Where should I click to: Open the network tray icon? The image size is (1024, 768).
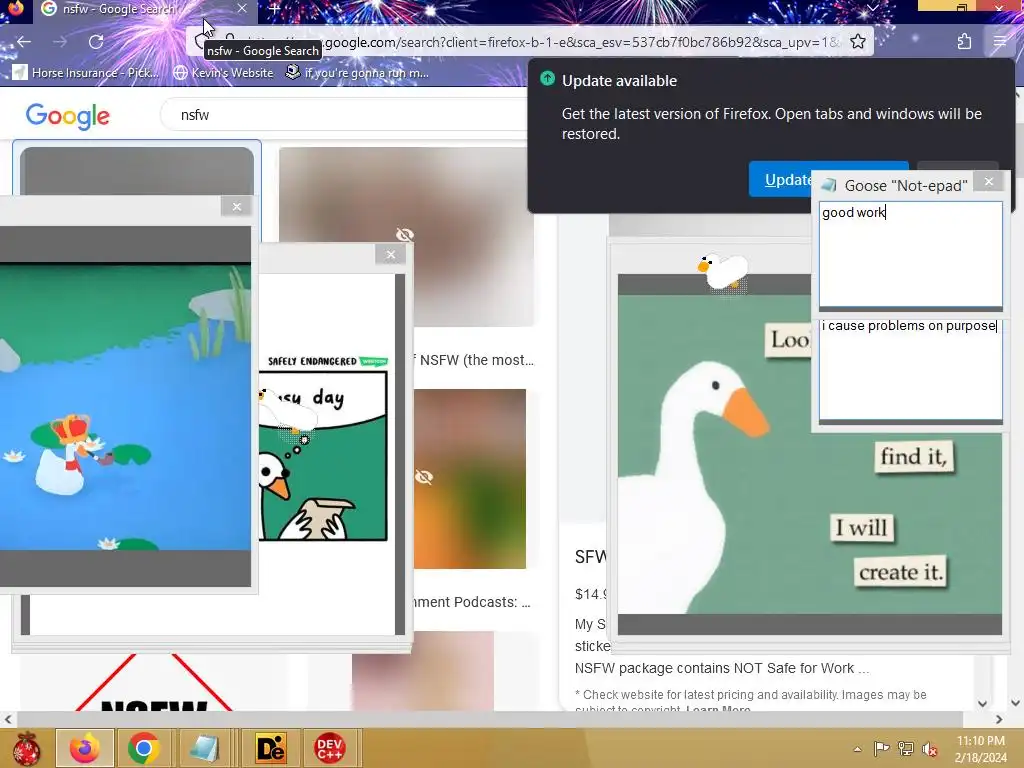(906, 748)
